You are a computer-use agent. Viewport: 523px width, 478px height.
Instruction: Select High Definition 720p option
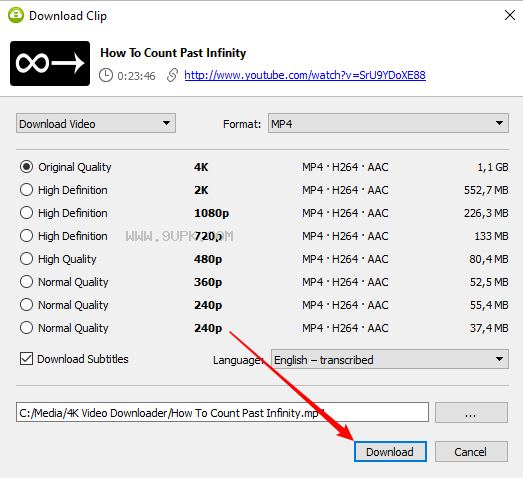(26, 236)
